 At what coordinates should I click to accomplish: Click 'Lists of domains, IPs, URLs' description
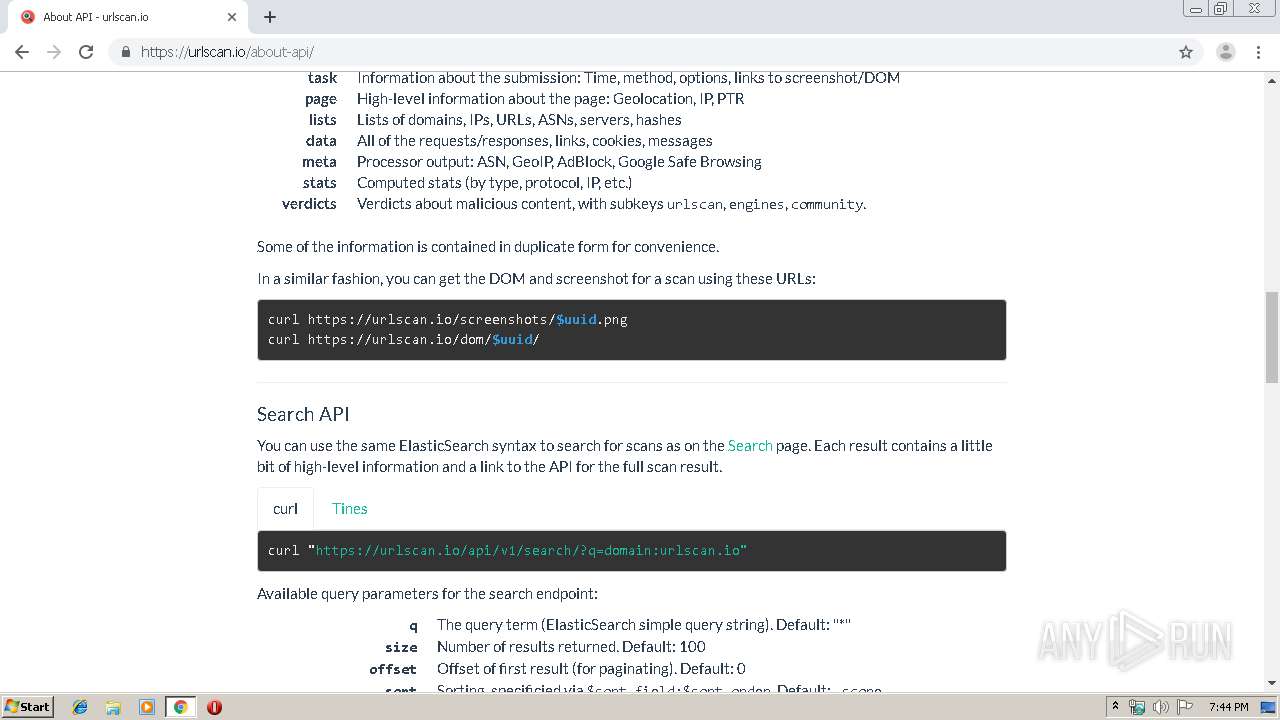pyautogui.click(x=519, y=120)
